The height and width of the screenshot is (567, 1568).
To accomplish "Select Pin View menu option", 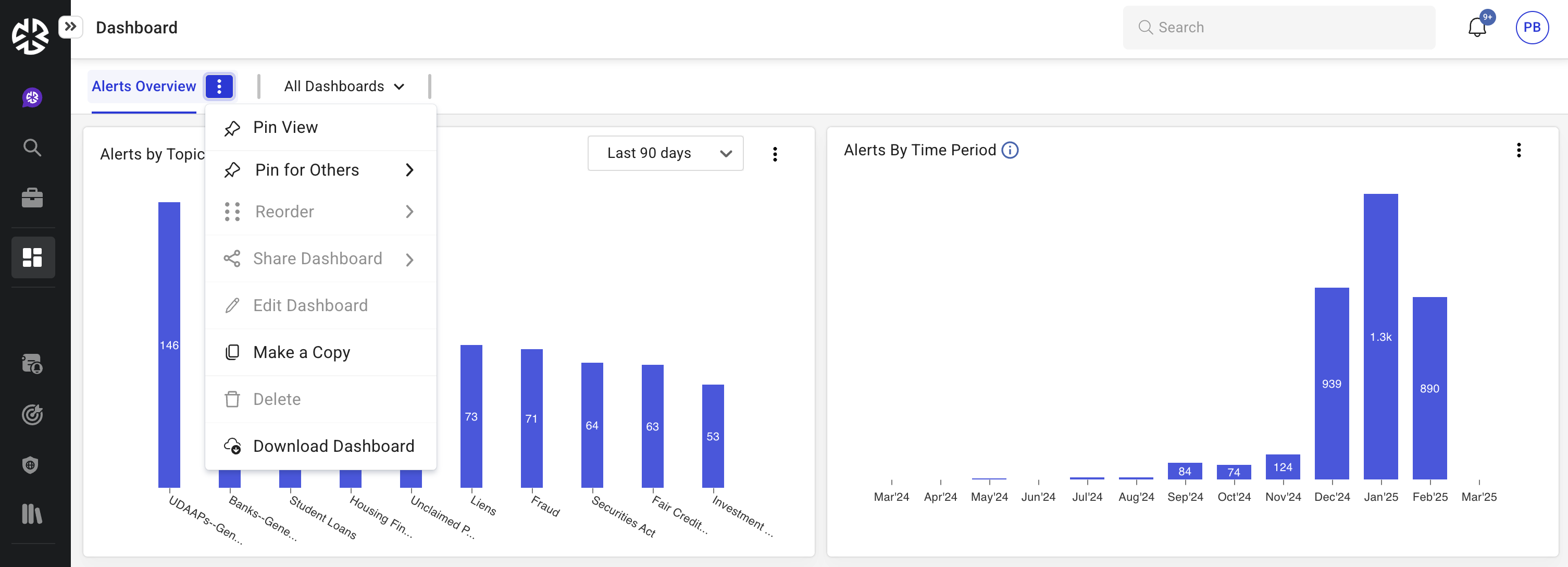I will click(x=285, y=127).
